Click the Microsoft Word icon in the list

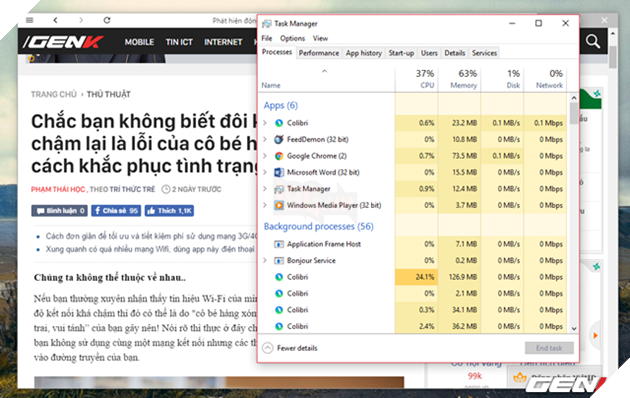point(279,172)
